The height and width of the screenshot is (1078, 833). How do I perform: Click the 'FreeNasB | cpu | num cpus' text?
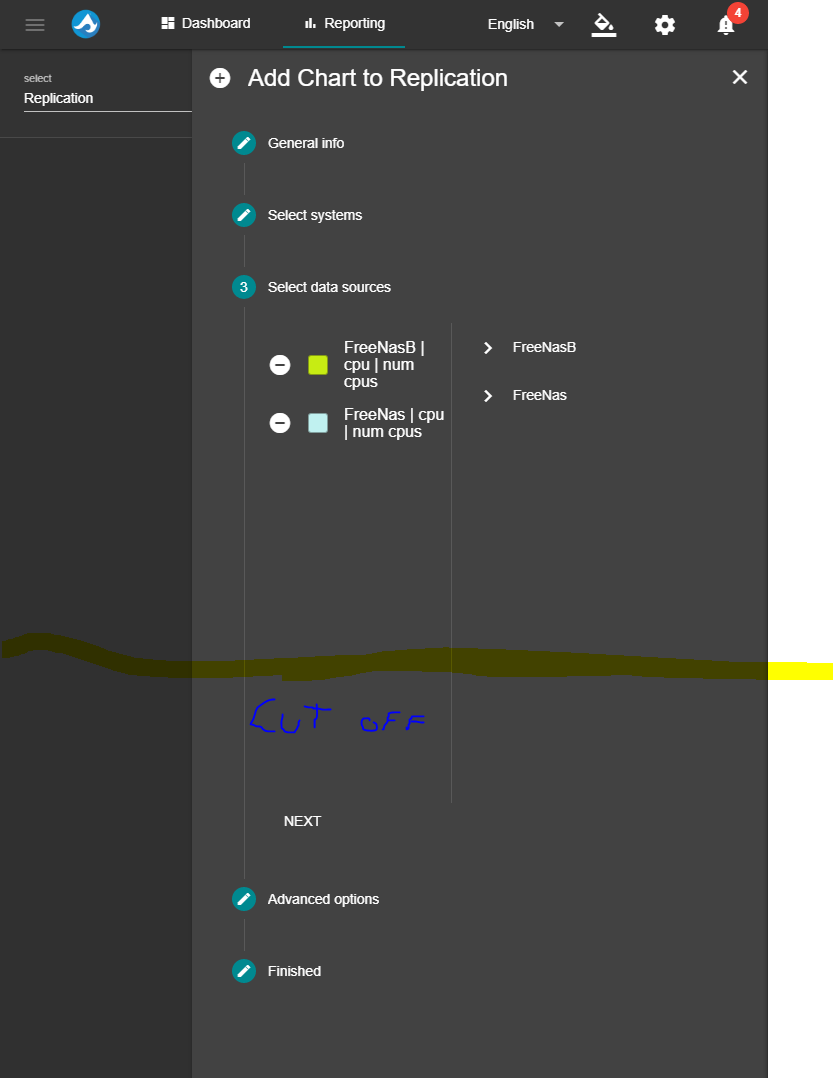tap(384, 364)
